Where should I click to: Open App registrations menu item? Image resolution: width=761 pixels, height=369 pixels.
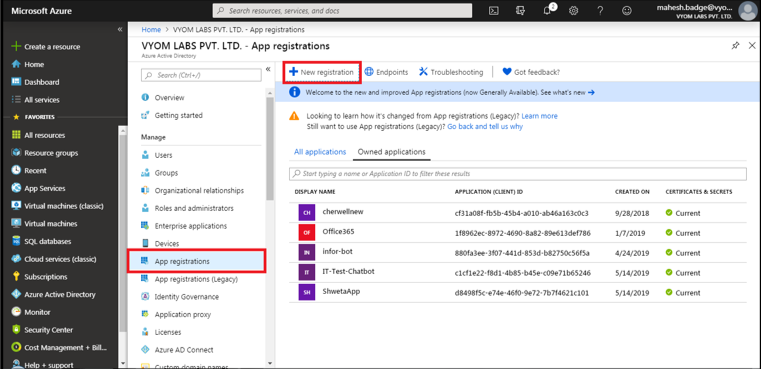[197, 261]
